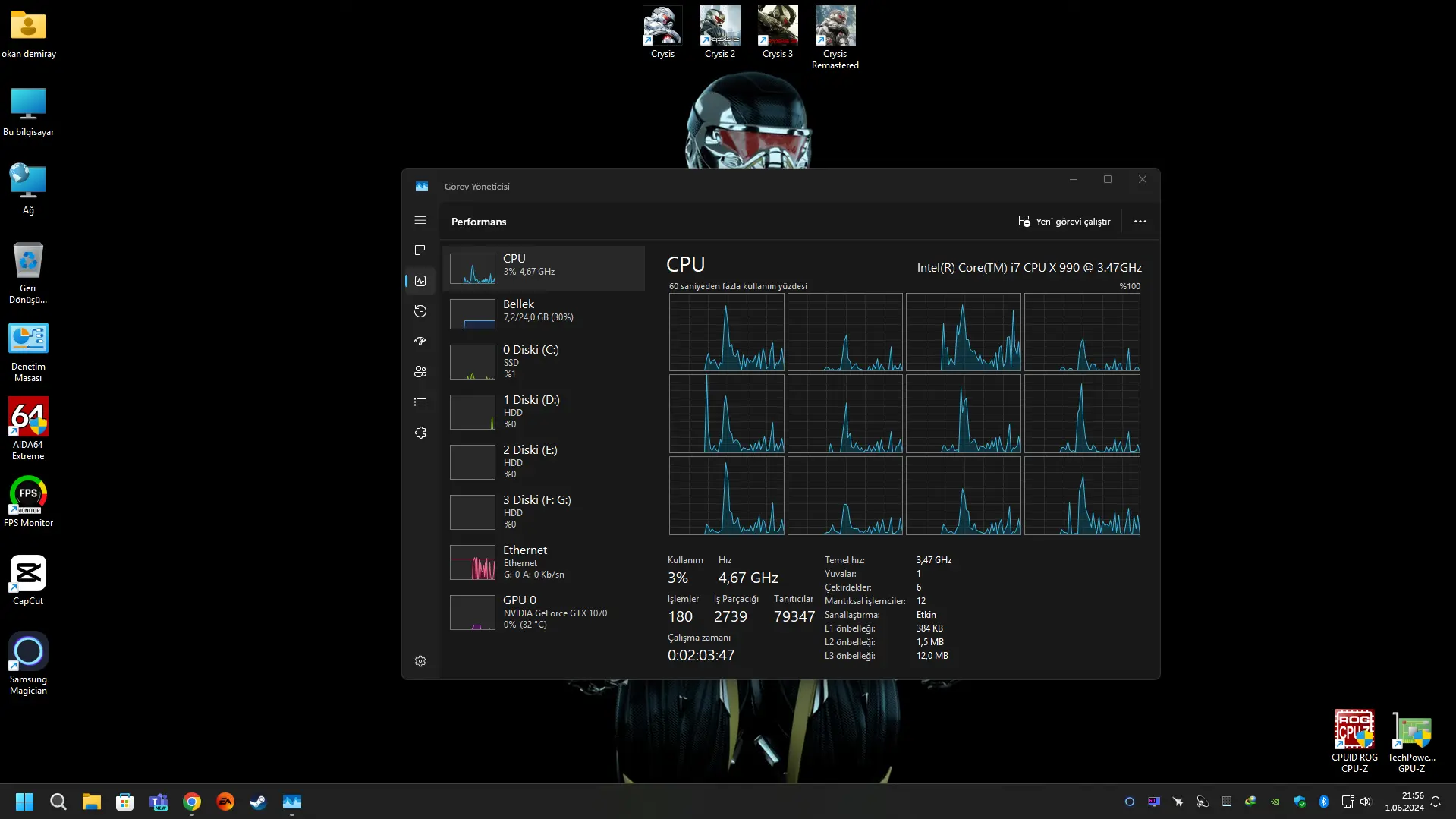Open App history icon in Task Manager sidebar
This screenshot has width=1456, height=819.
coord(420,311)
